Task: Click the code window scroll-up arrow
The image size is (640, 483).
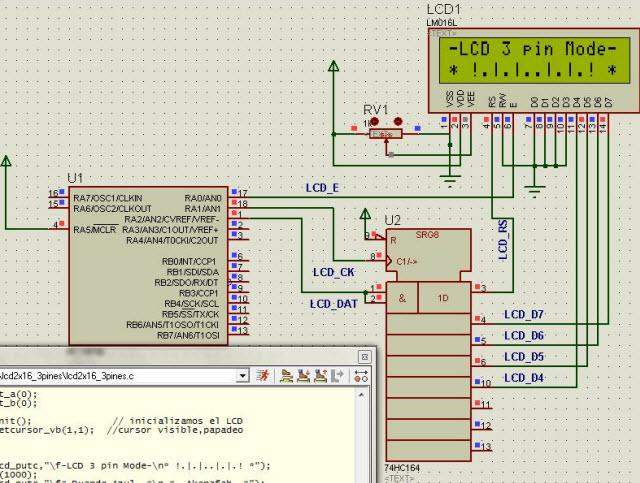Action: pyautogui.click(x=361, y=395)
